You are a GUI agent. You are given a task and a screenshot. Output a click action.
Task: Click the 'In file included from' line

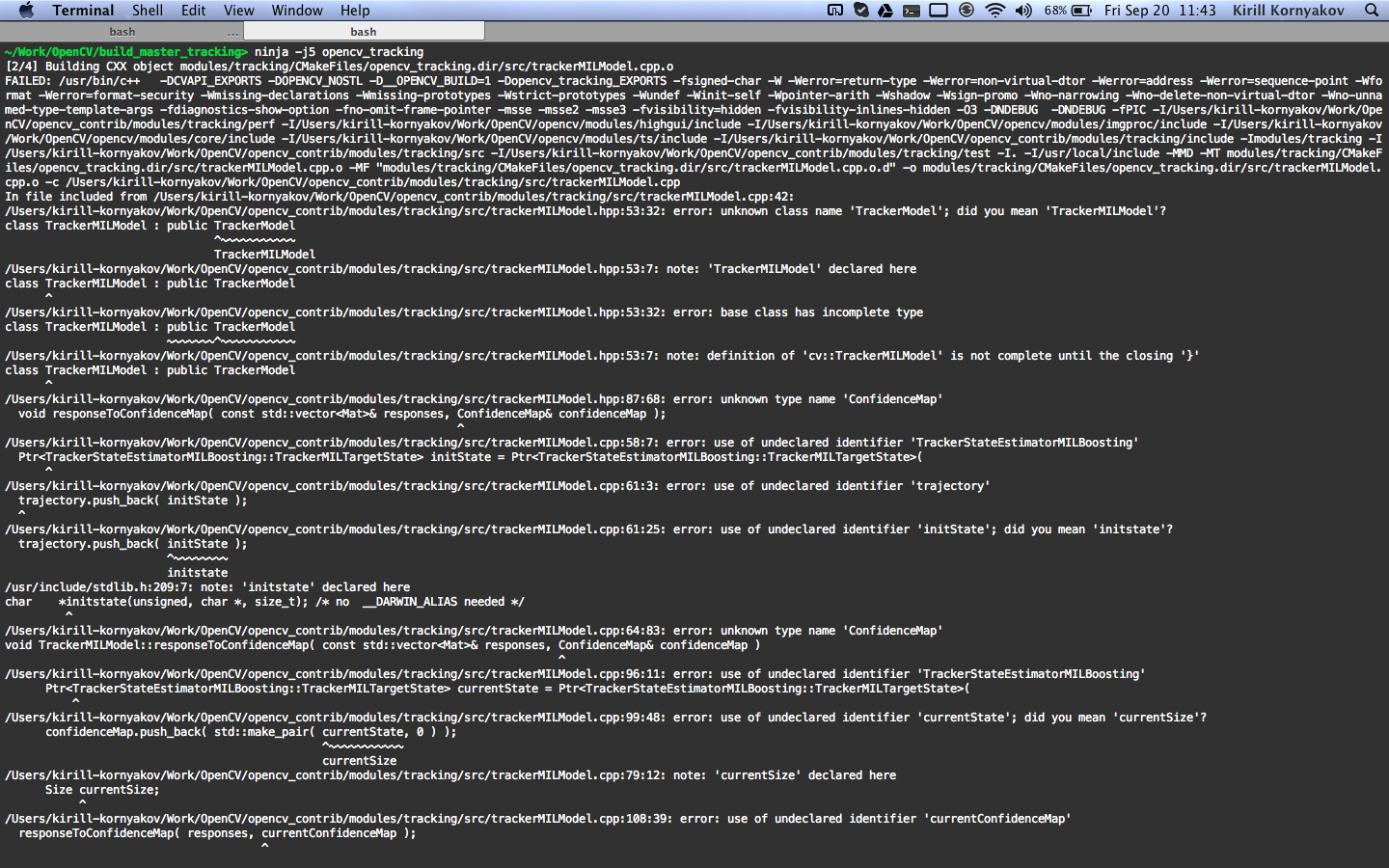click(x=399, y=197)
